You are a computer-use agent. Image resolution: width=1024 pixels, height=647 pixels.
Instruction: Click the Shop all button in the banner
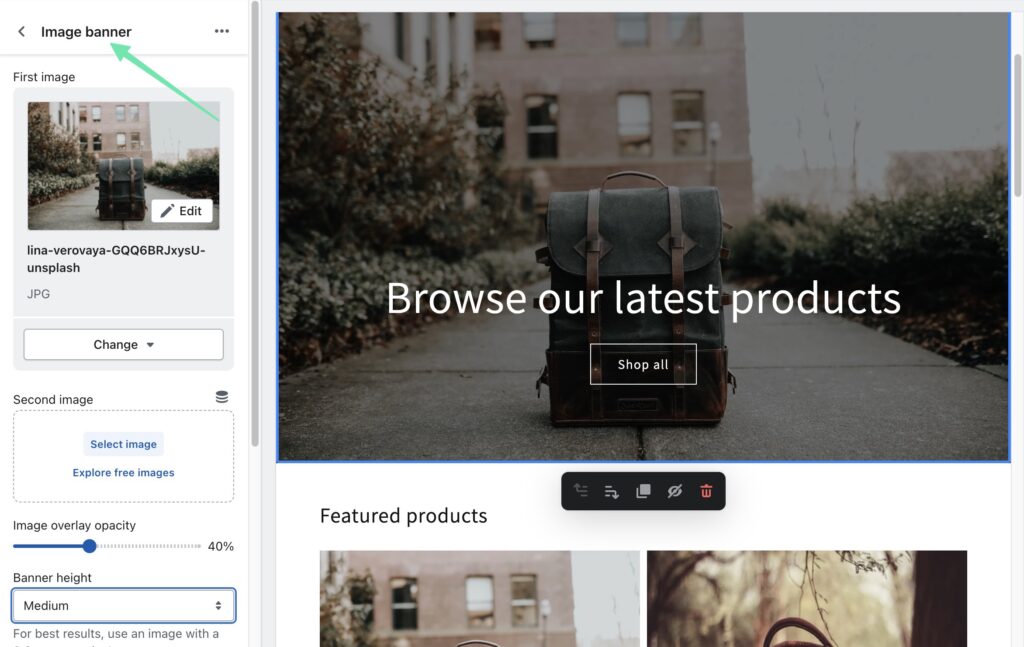click(x=643, y=364)
